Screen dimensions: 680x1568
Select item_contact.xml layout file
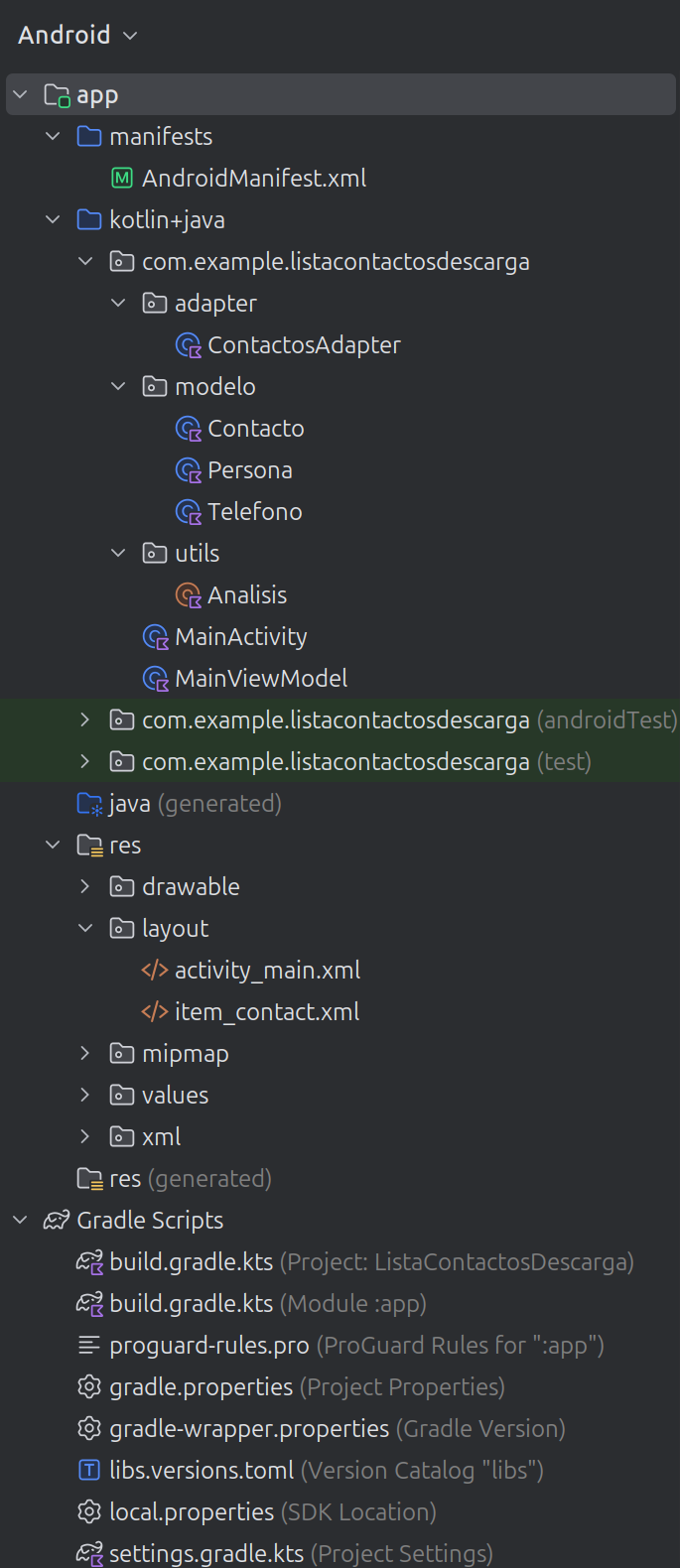[x=266, y=1012]
